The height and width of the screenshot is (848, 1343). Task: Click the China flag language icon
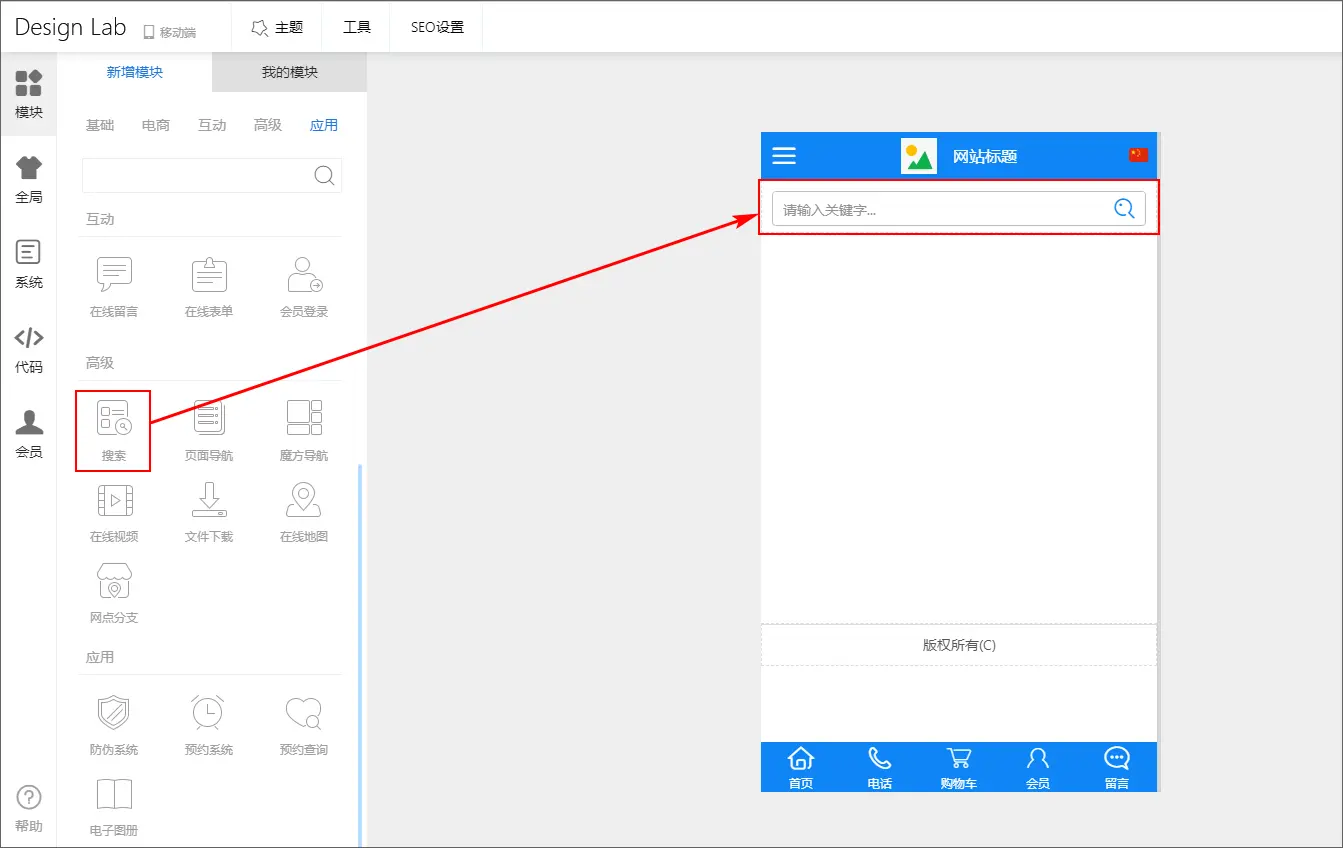click(1138, 155)
